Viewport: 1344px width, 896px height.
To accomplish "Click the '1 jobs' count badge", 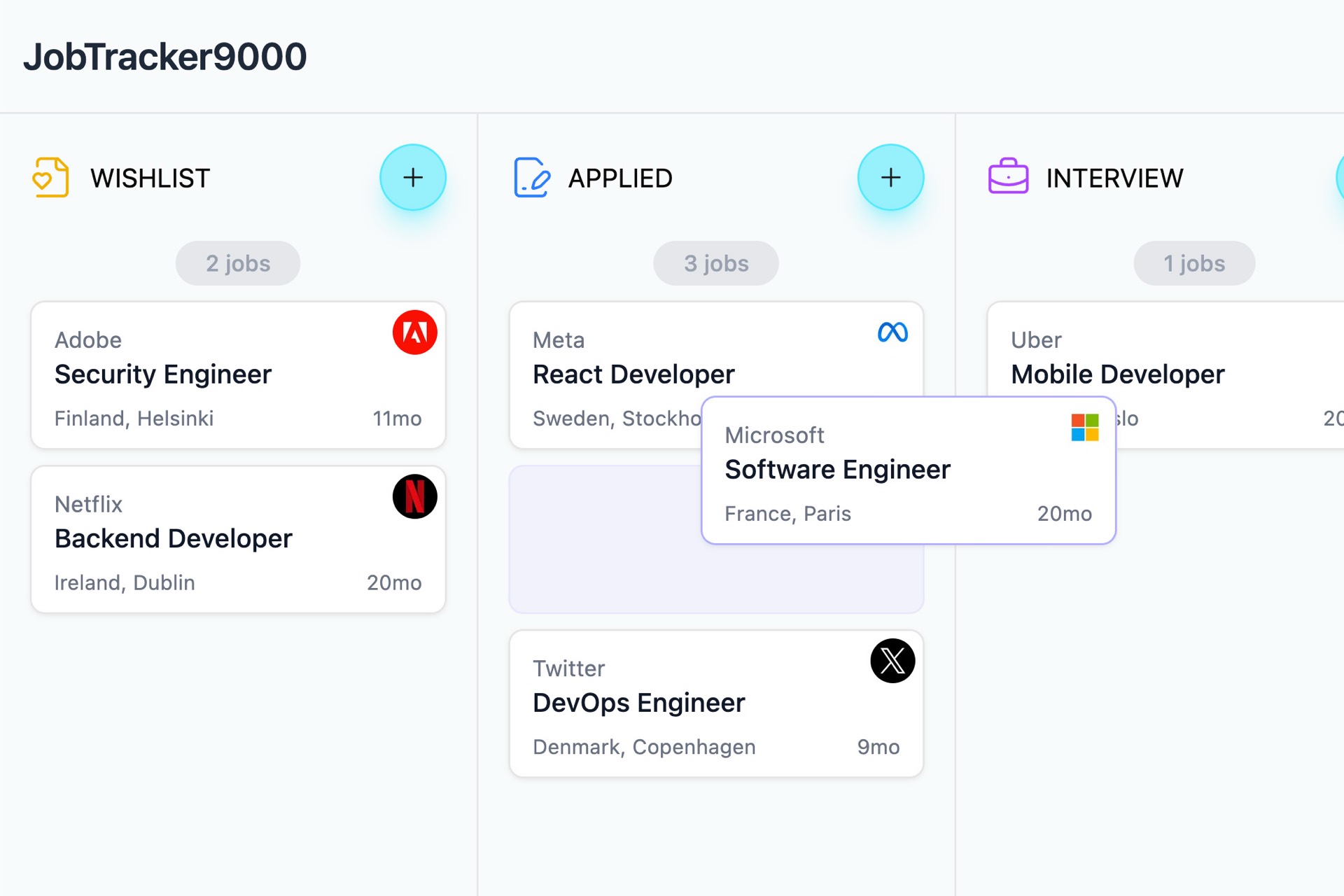I will pos(1194,263).
